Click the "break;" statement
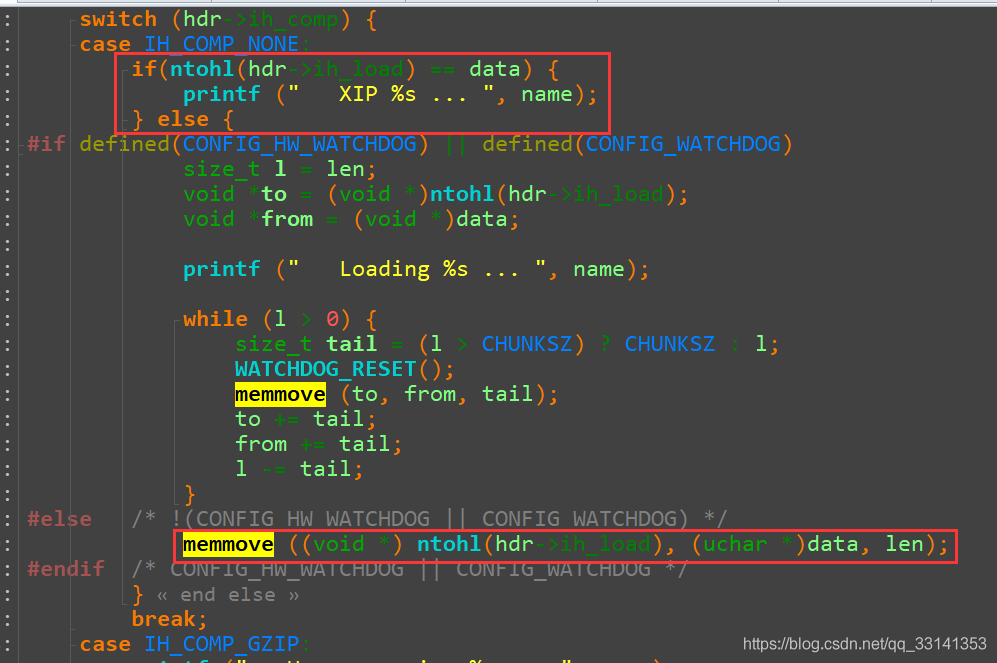997x663 pixels. (170, 619)
